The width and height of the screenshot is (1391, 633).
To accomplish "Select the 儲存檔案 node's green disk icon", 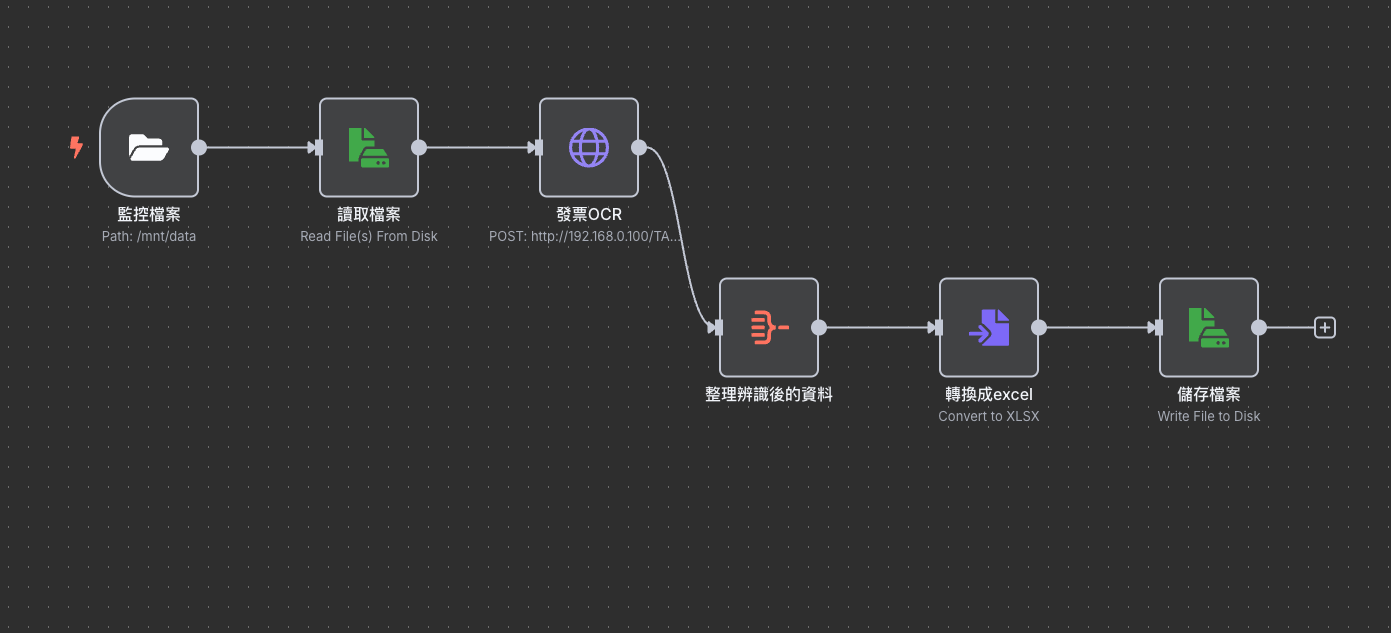I will tap(1208, 327).
